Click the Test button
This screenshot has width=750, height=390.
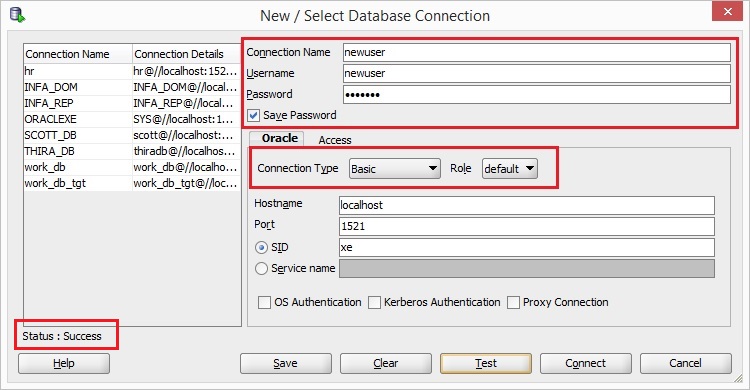(x=485, y=363)
